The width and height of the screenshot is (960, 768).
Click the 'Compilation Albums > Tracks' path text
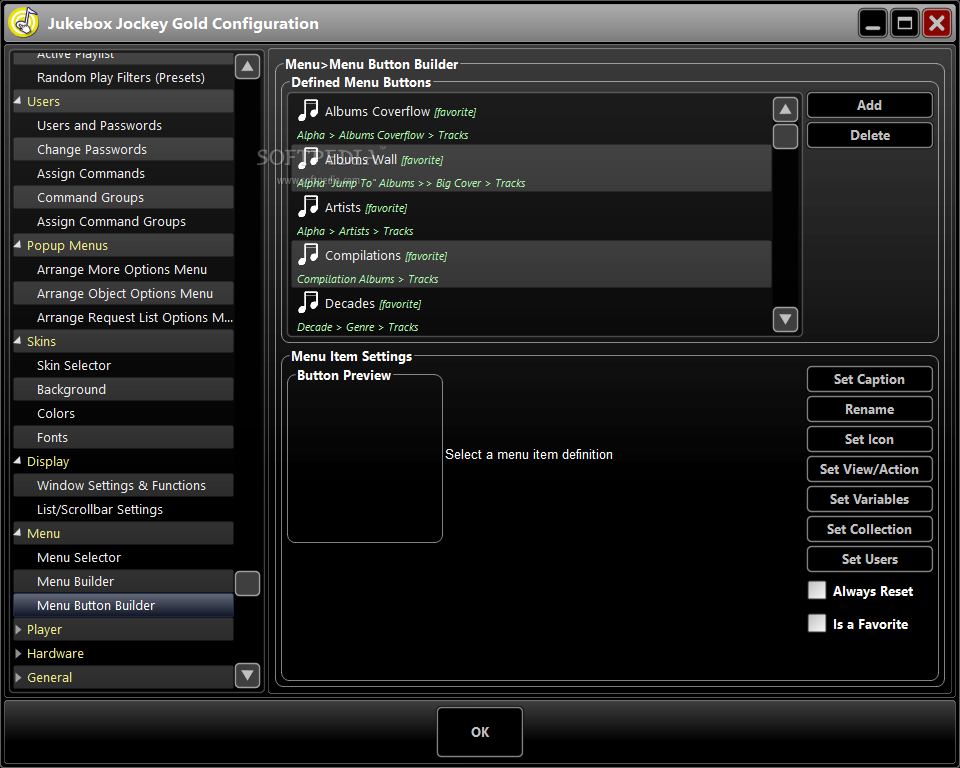tap(367, 279)
